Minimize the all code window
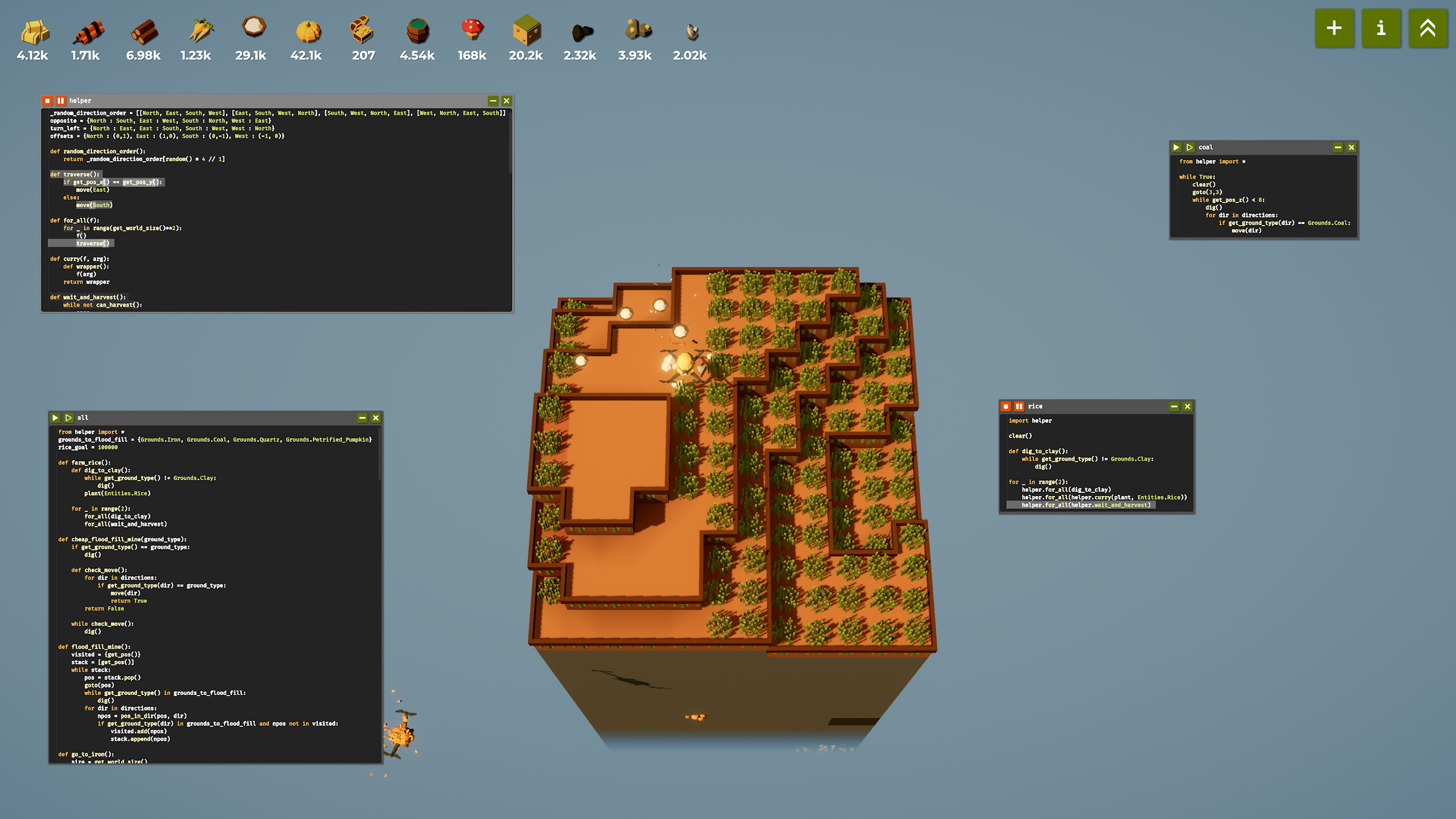This screenshot has height=819, width=1456. pyautogui.click(x=362, y=417)
